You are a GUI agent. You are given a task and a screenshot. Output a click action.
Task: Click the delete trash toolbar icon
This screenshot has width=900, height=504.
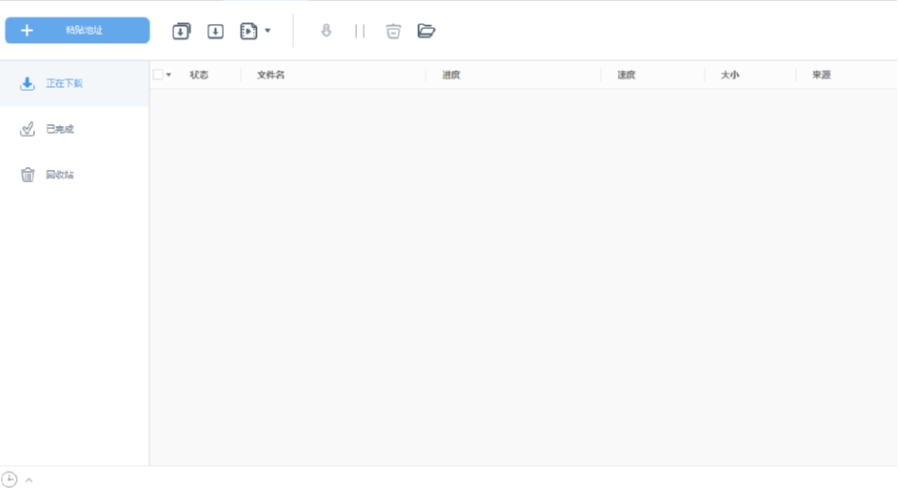[393, 31]
